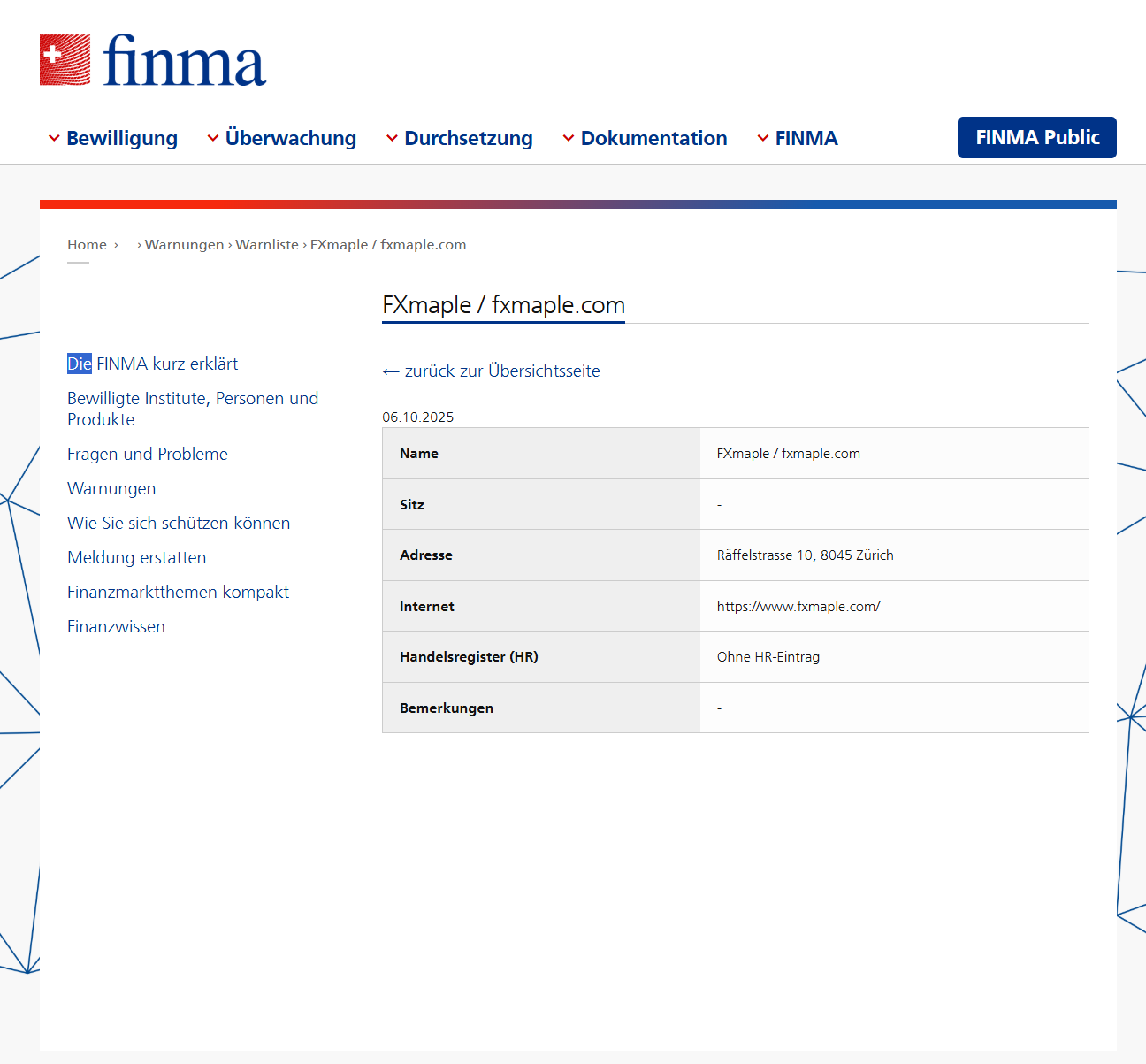Open Wie Sie sich schützen können
Image resolution: width=1146 pixels, height=1064 pixels.
click(x=179, y=523)
